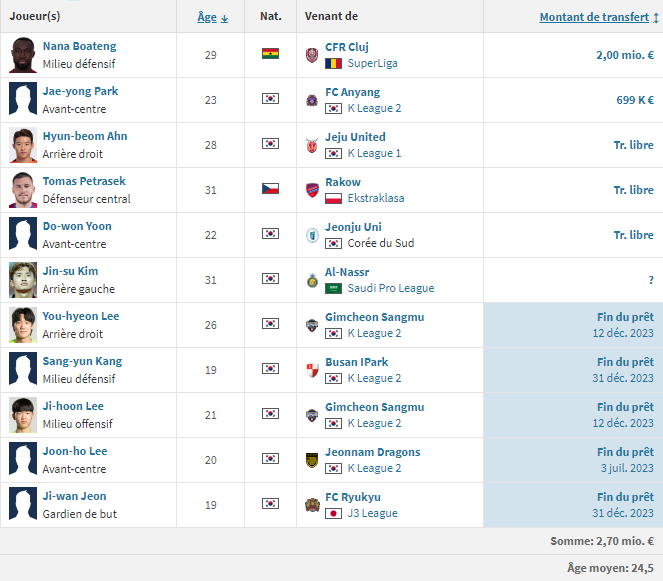Screen dimensions: 663x581
Task: Click the Jeonnam Dragons club crest
Action: pos(312,460)
